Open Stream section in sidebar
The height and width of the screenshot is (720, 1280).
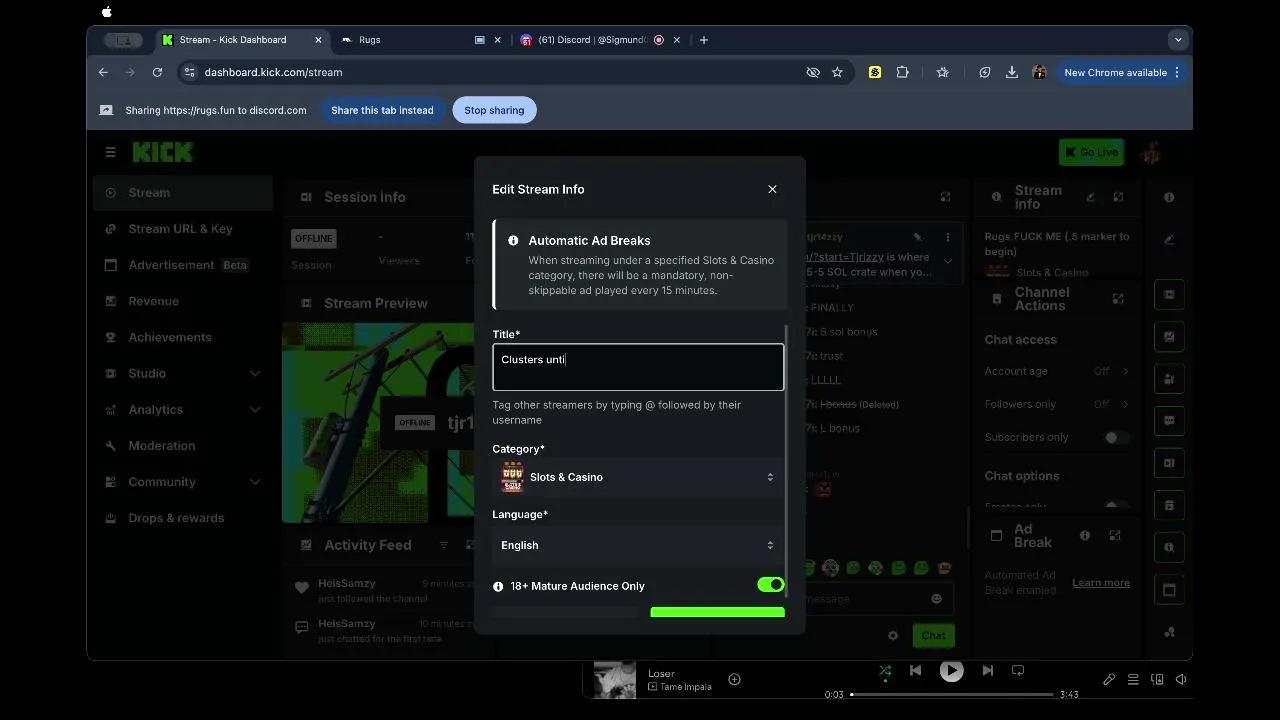pyautogui.click(x=183, y=193)
